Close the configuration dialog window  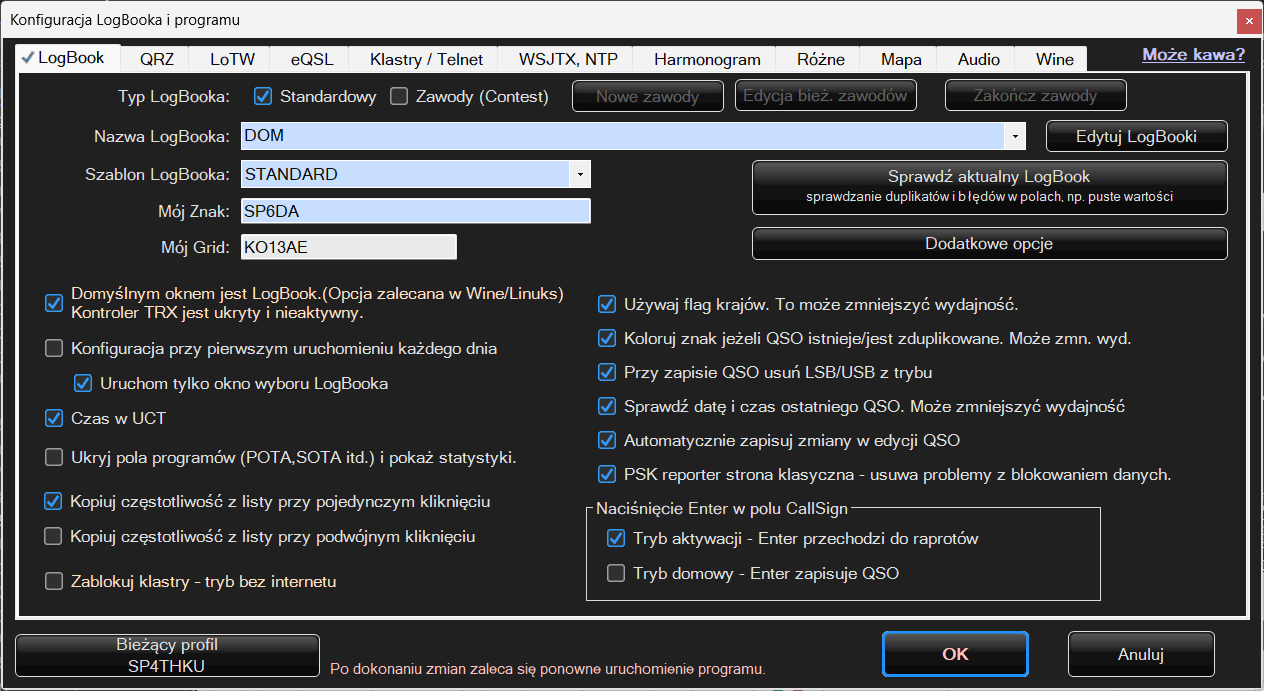pyautogui.click(x=1247, y=19)
